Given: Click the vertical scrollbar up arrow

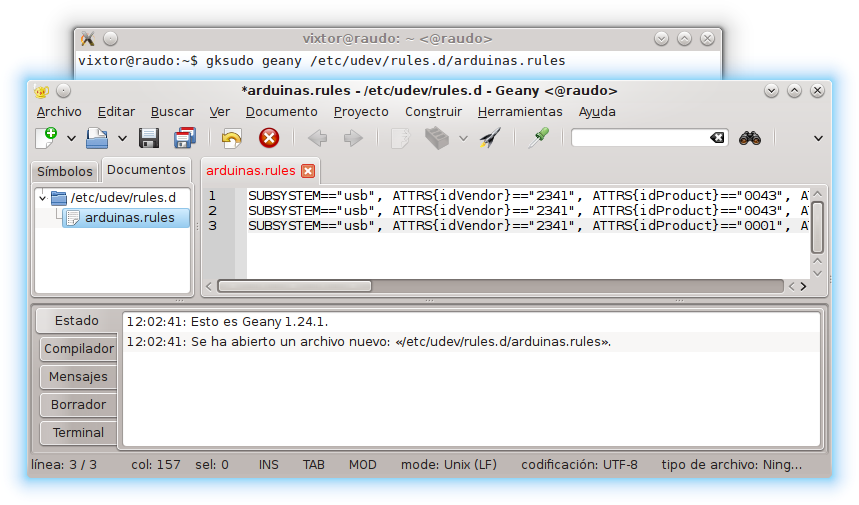Looking at the screenshot, I should (817, 194).
